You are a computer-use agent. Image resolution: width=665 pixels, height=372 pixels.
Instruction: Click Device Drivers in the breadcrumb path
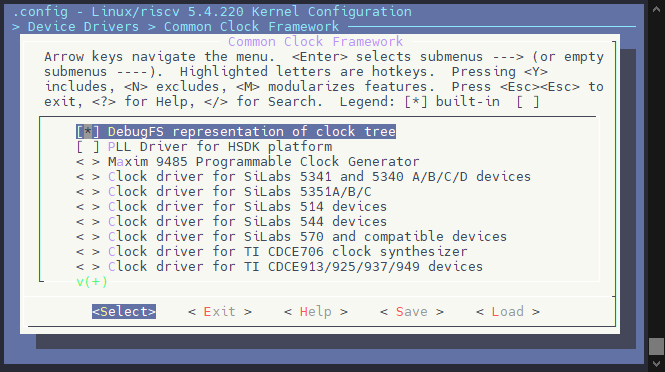click(x=84, y=27)
